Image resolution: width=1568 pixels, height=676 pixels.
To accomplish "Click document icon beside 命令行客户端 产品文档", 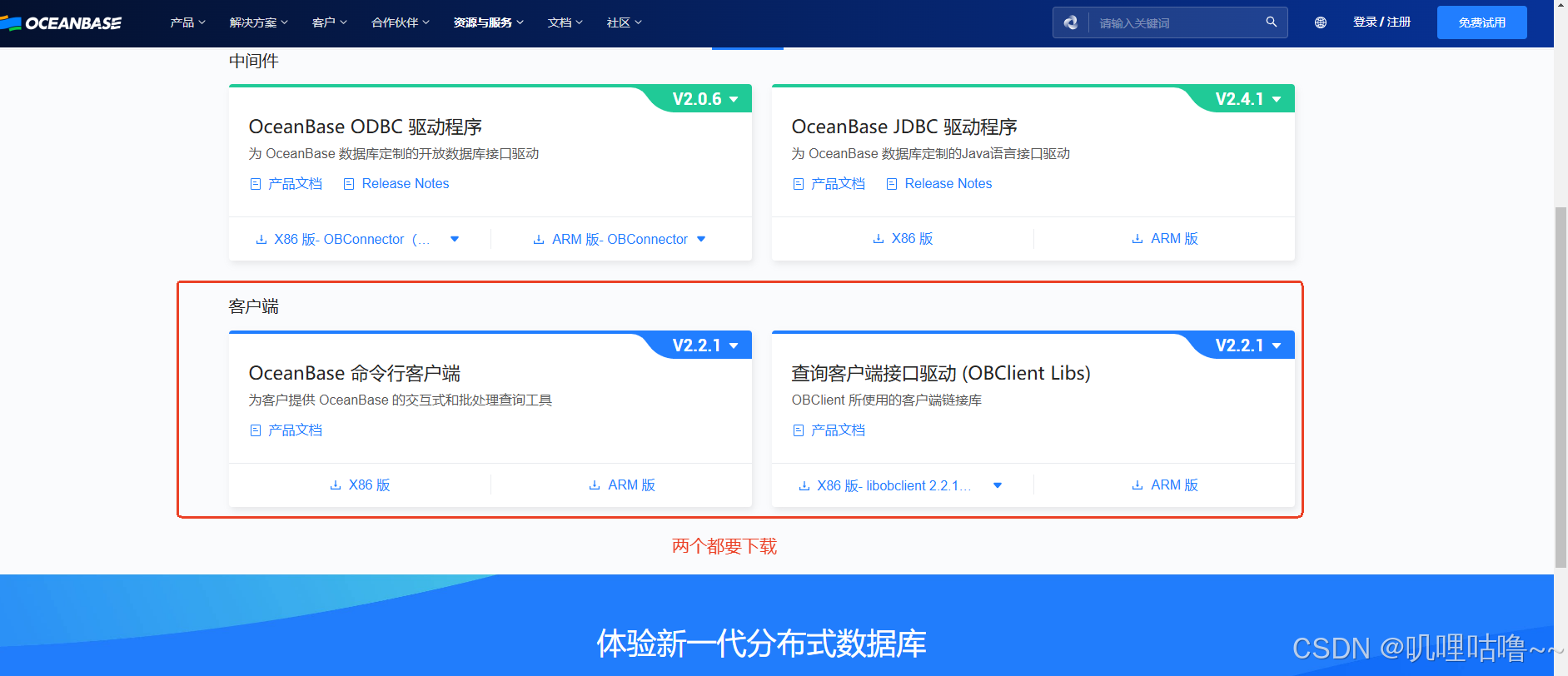I will 256,430.
